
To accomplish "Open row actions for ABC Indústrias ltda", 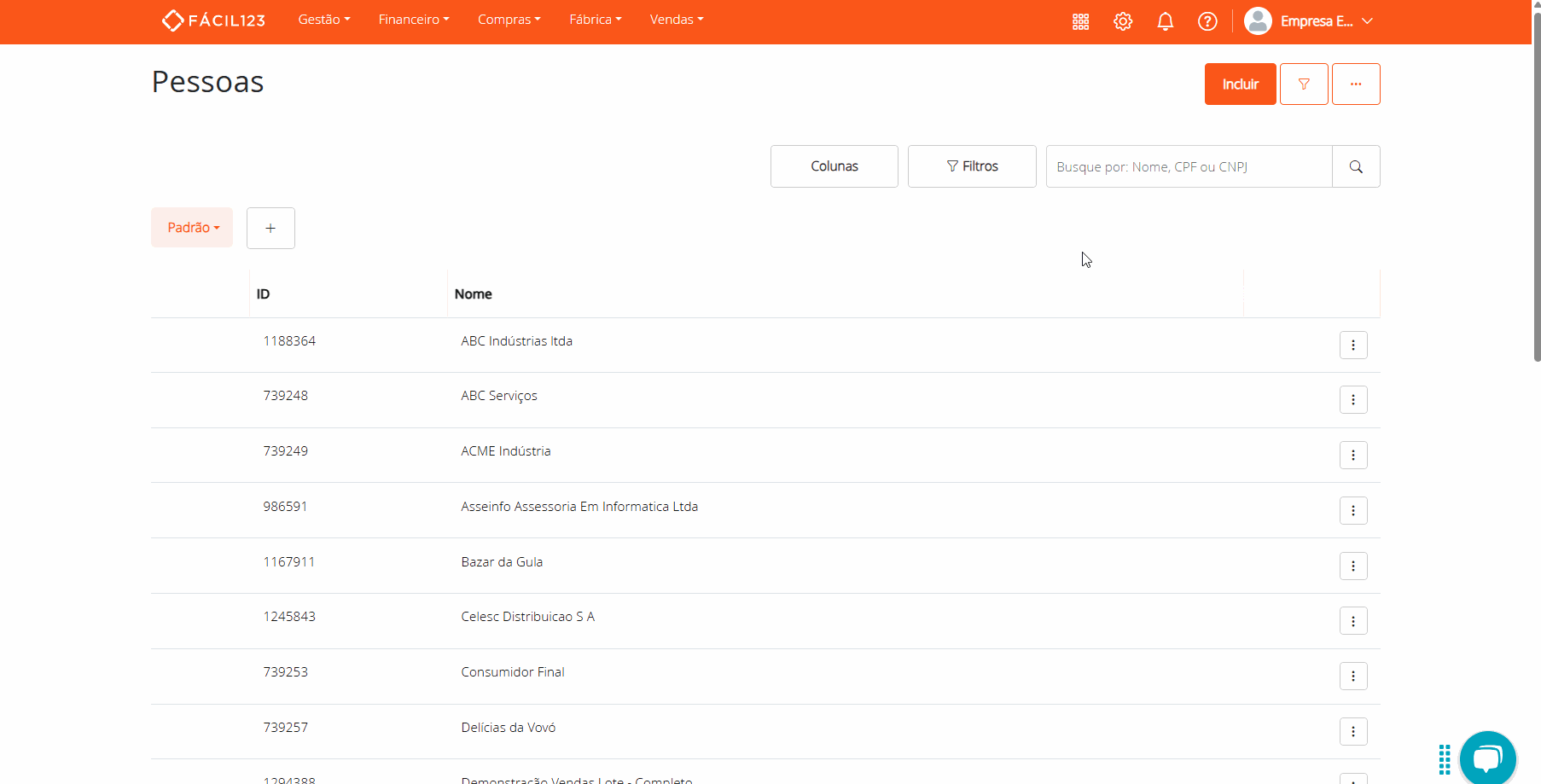I will [x=1353, y=346].
